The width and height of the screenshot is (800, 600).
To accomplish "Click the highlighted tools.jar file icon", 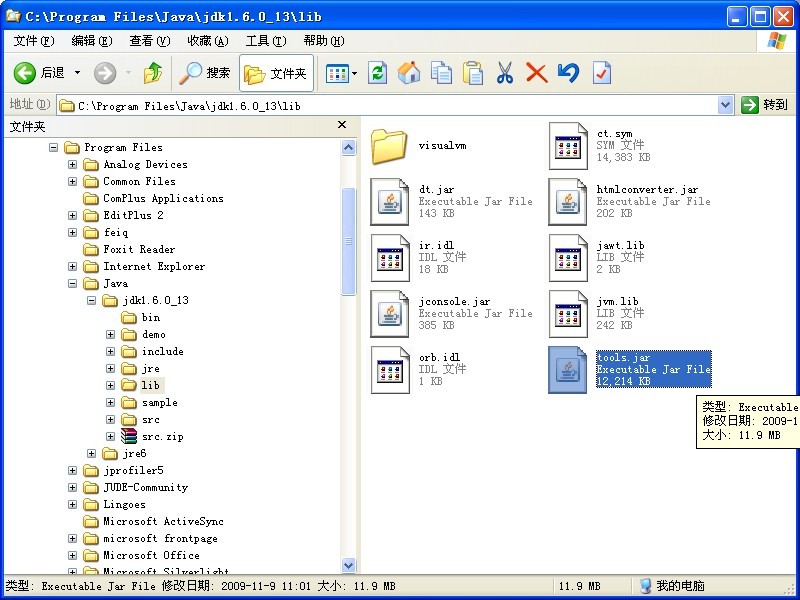I will coord(568,370).
